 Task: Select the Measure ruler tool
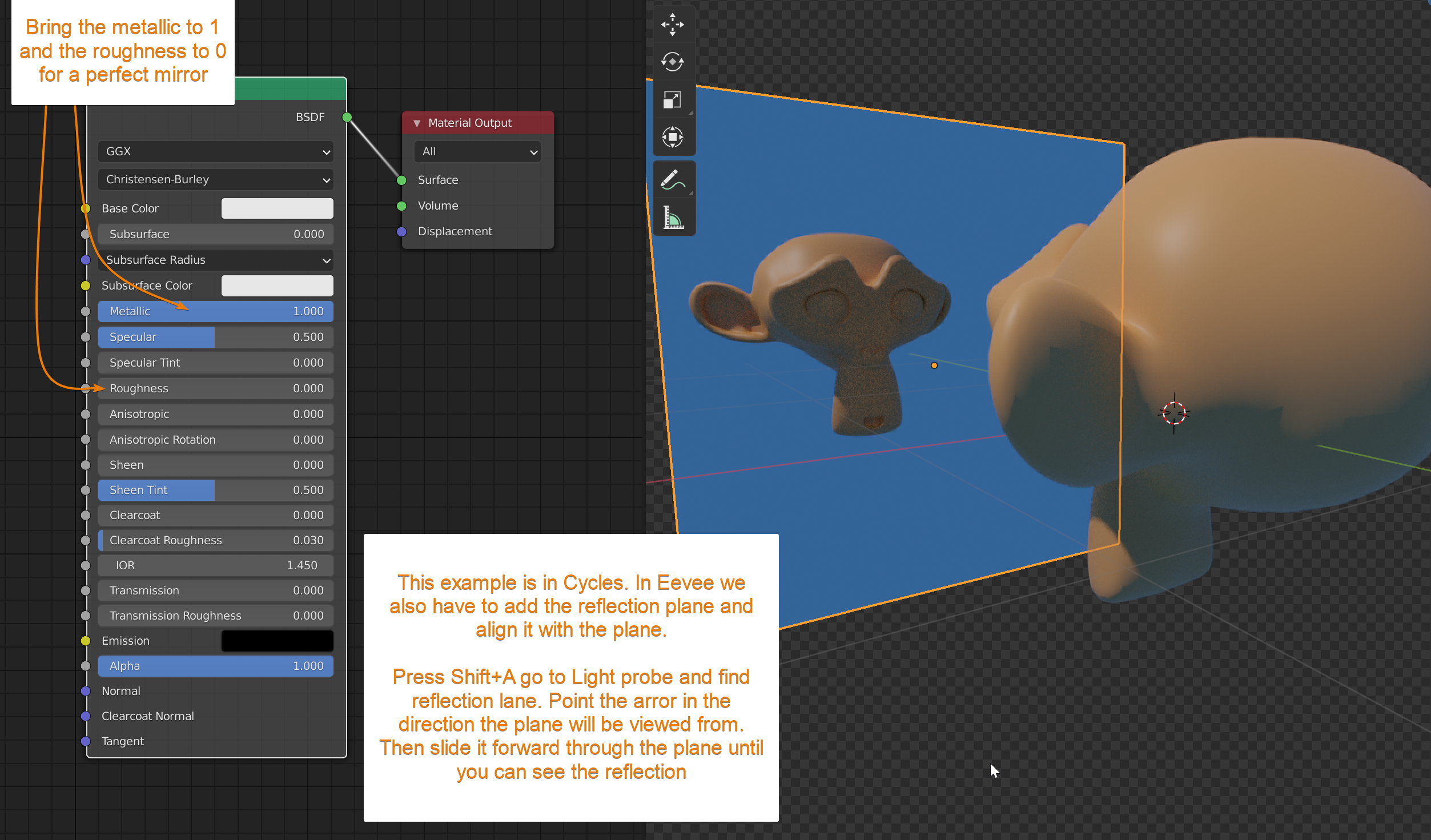pos(673,218)
